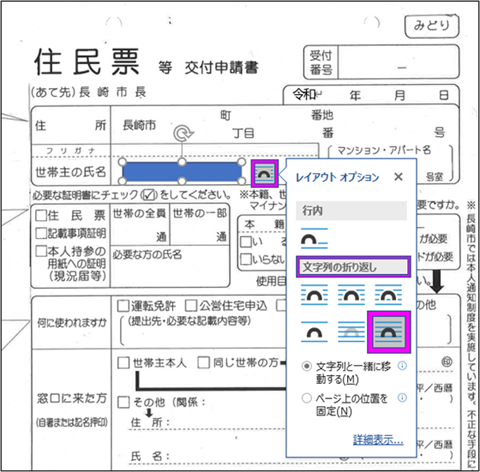Check the 記載事項証明 checkbox
This screenshot has width=480, height=472.
point(41,233)
